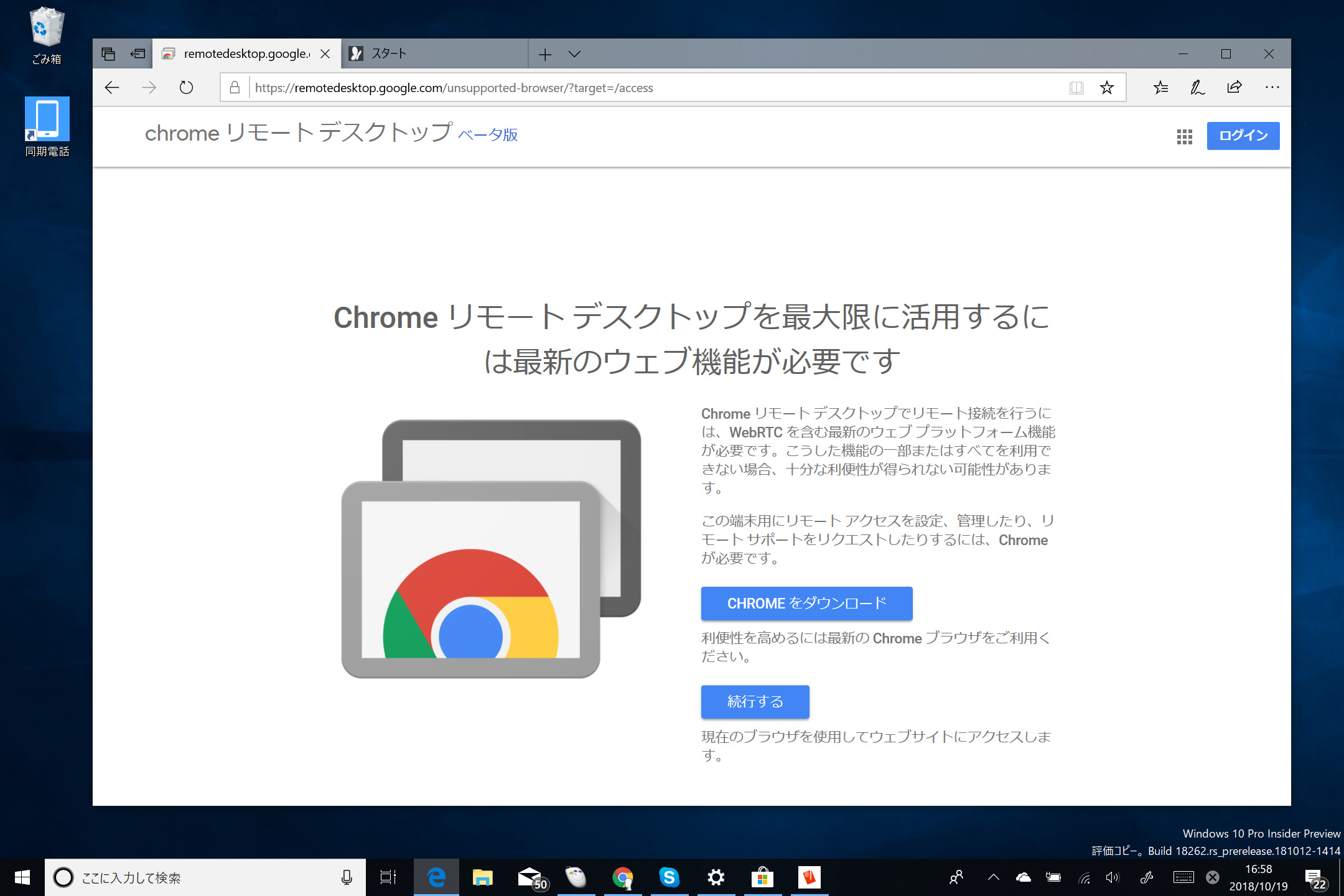This screenshot has height=896, width=1344.
Task: Open the Google apps grid icon
Action: point(1185,136)
